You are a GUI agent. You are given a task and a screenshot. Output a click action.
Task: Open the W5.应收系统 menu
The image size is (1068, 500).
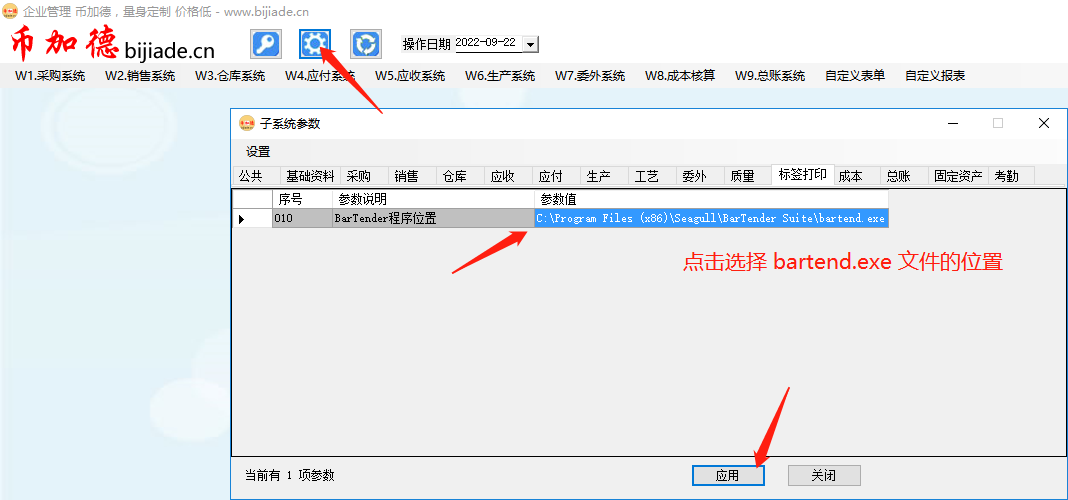(x=409, y=76)
